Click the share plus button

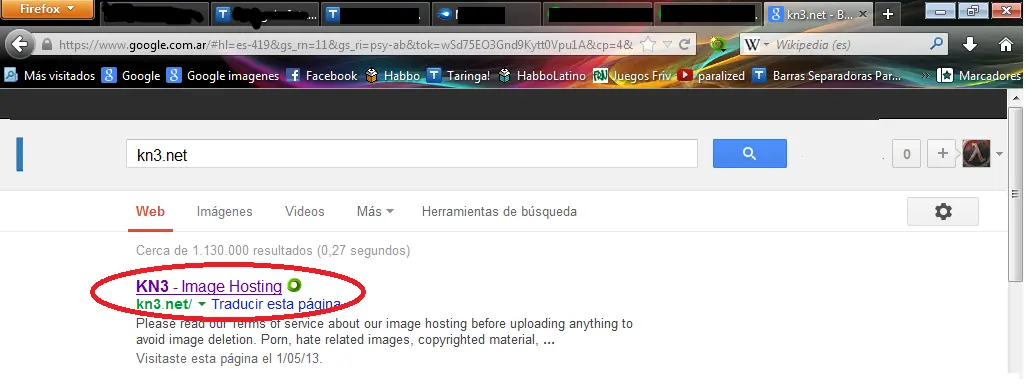coord(942,154)
